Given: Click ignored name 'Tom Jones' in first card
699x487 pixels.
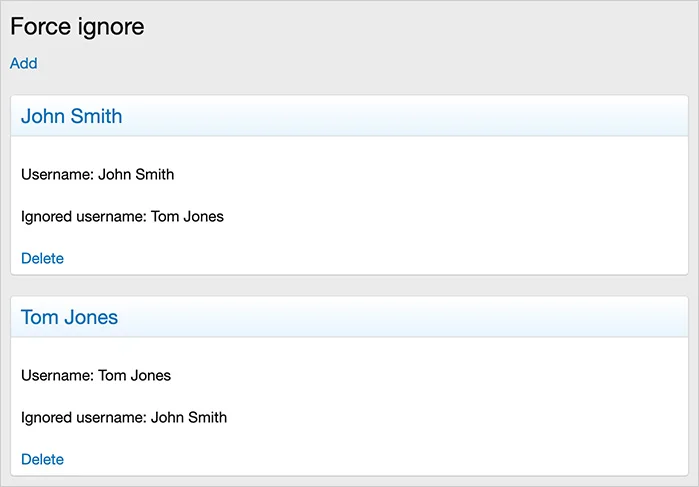Looking at the screenshot, I should pos(187,216).
